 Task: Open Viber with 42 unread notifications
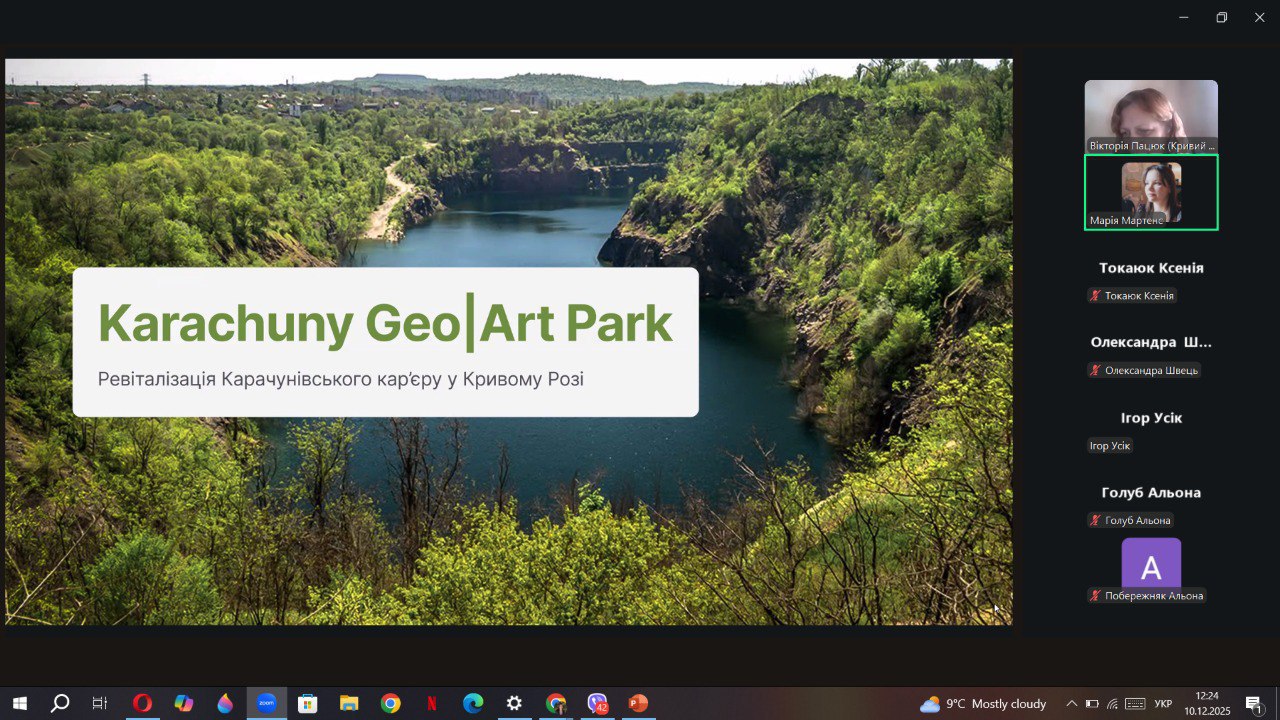(597, 703)
